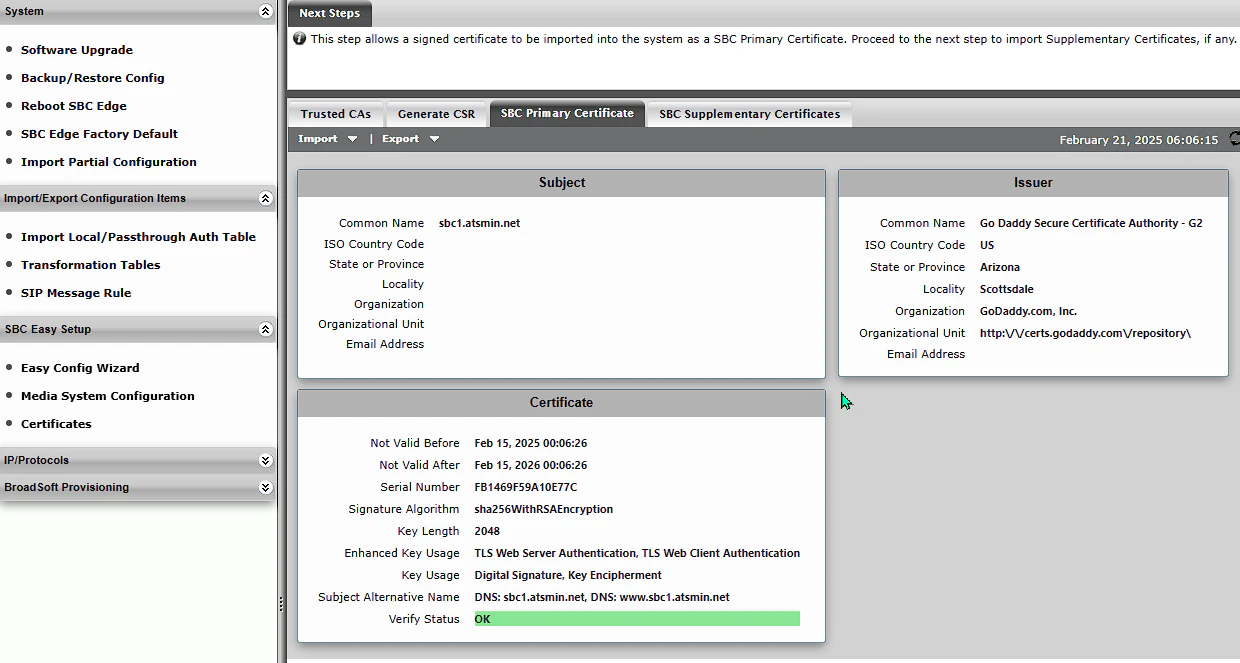Switch to the Trusted CAs tab
This screenshot has width=1240, height=663.
point(336,114)
